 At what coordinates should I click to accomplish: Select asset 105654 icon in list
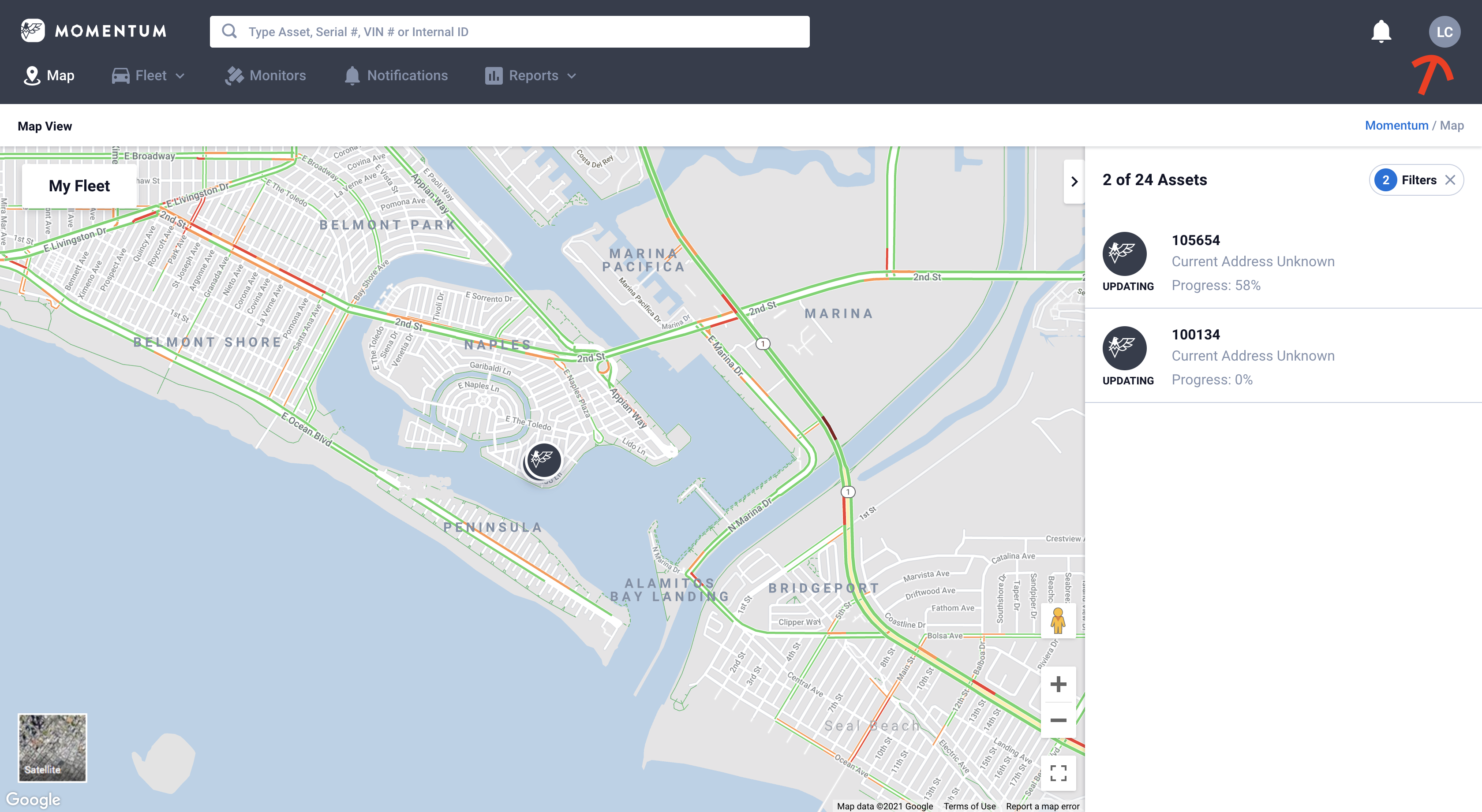click(1124, 253)
